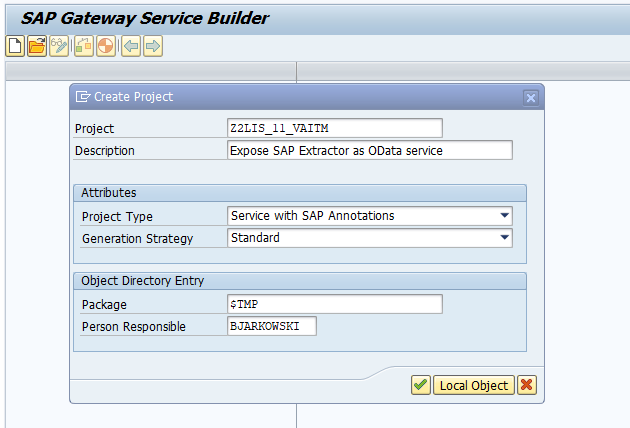630x428 pixels.
Task: Click Generate Runtime Objects icon
Action: tap(106, 46)
